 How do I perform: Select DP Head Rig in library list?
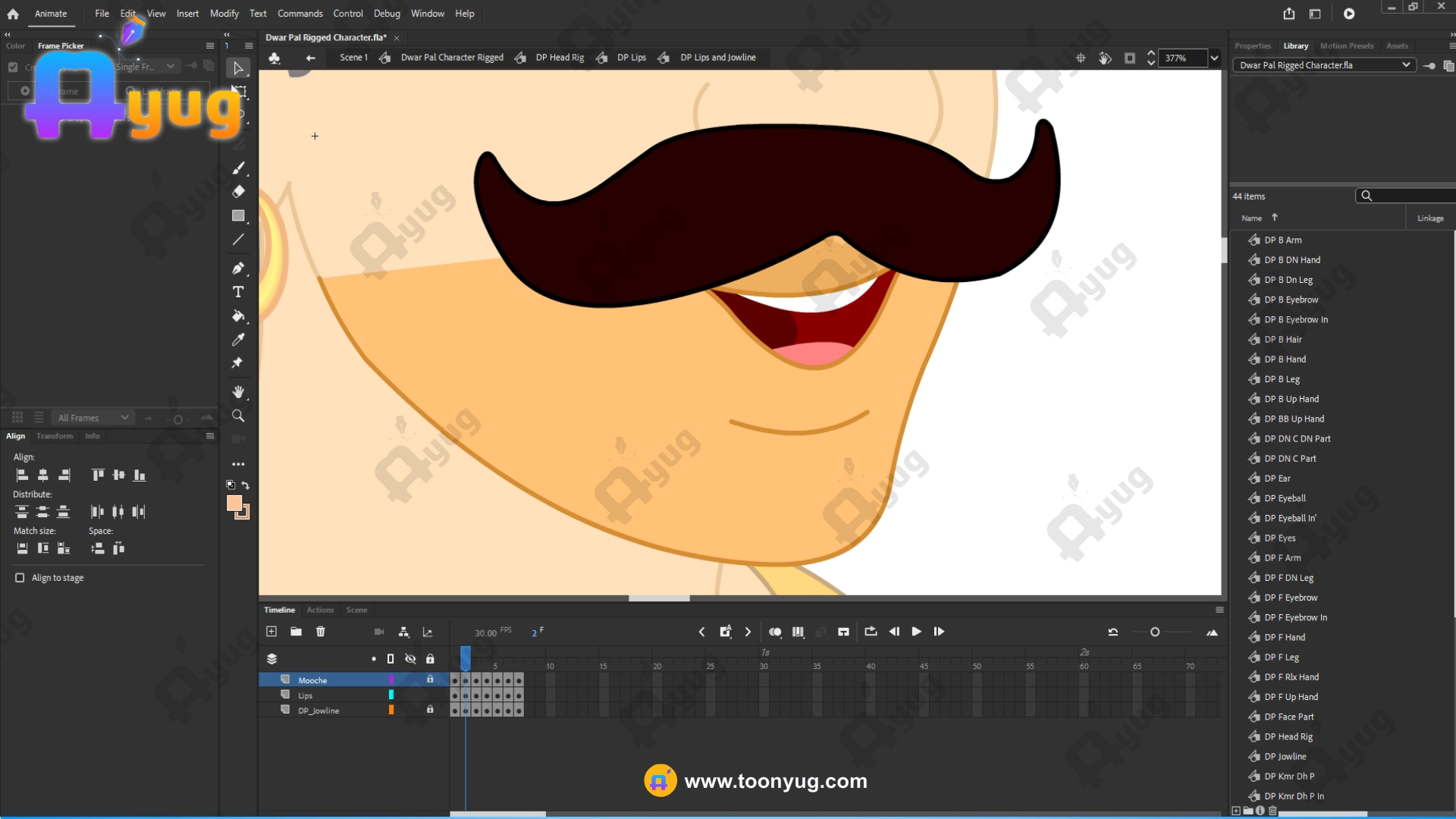point(1288,736)
